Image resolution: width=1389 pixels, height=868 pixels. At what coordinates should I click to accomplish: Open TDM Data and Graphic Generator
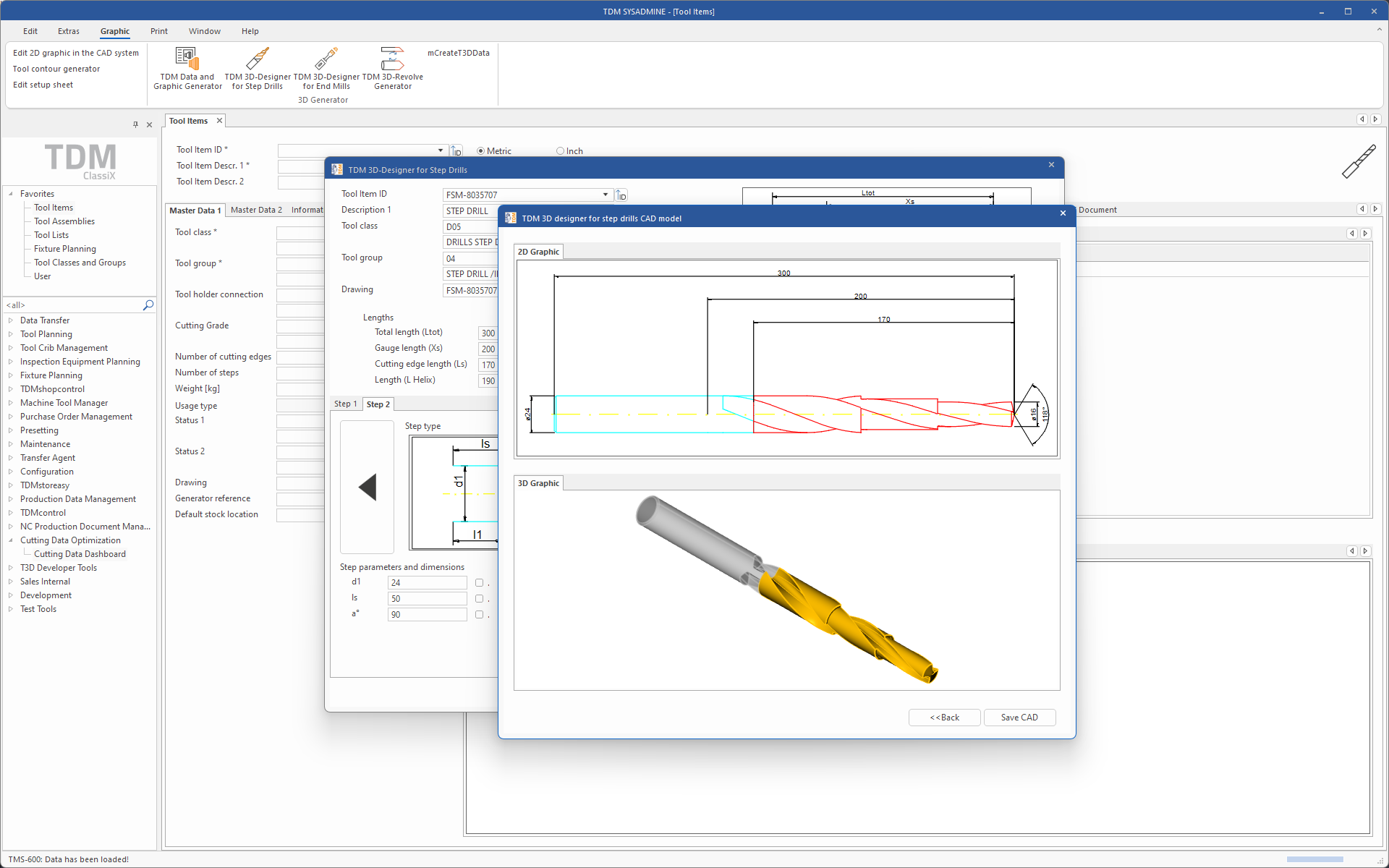[x=187, y=69]
